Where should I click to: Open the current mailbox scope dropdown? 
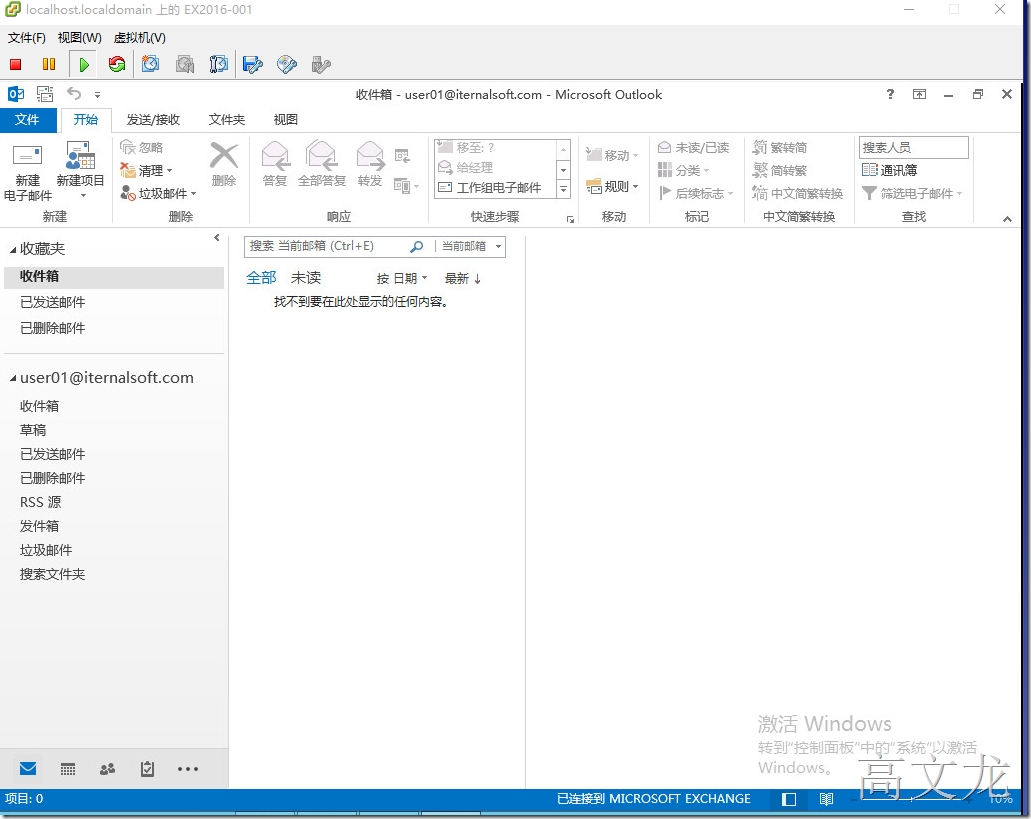tap(471, 246)
